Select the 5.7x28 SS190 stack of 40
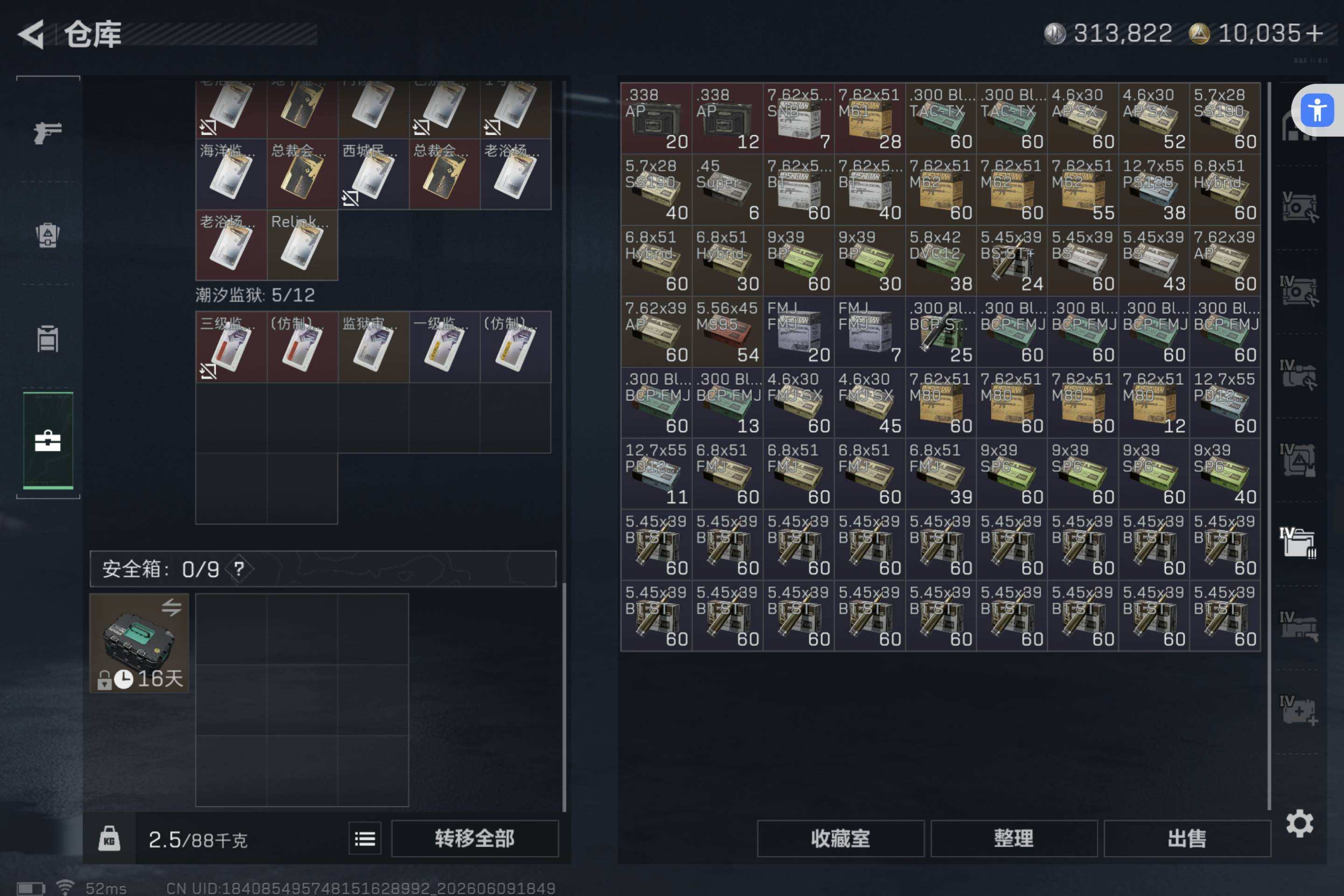This screenshot has width=1344, height=896. [657, 189]
